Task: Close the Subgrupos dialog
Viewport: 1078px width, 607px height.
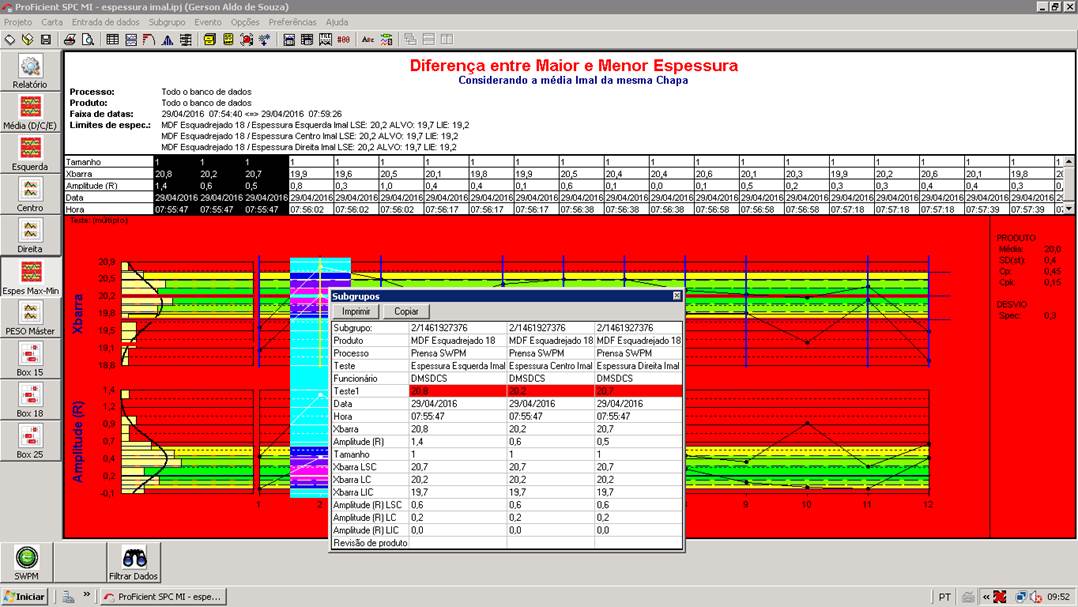Action: coord(676,296)
